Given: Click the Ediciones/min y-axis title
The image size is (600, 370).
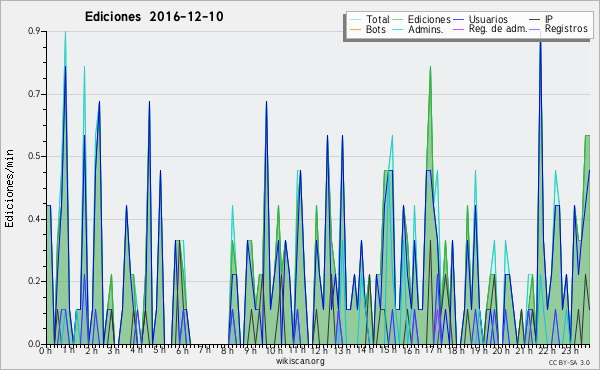Looking at the screenshot, I should [x=9, y=188].
